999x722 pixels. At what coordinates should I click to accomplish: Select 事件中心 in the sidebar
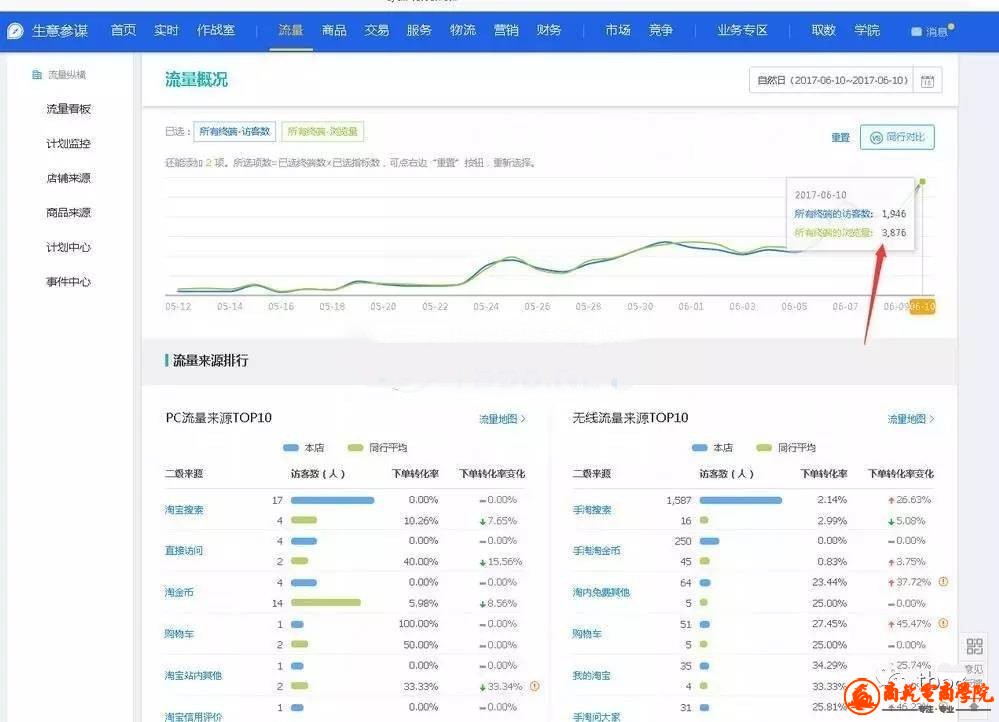tap(69, 282)
